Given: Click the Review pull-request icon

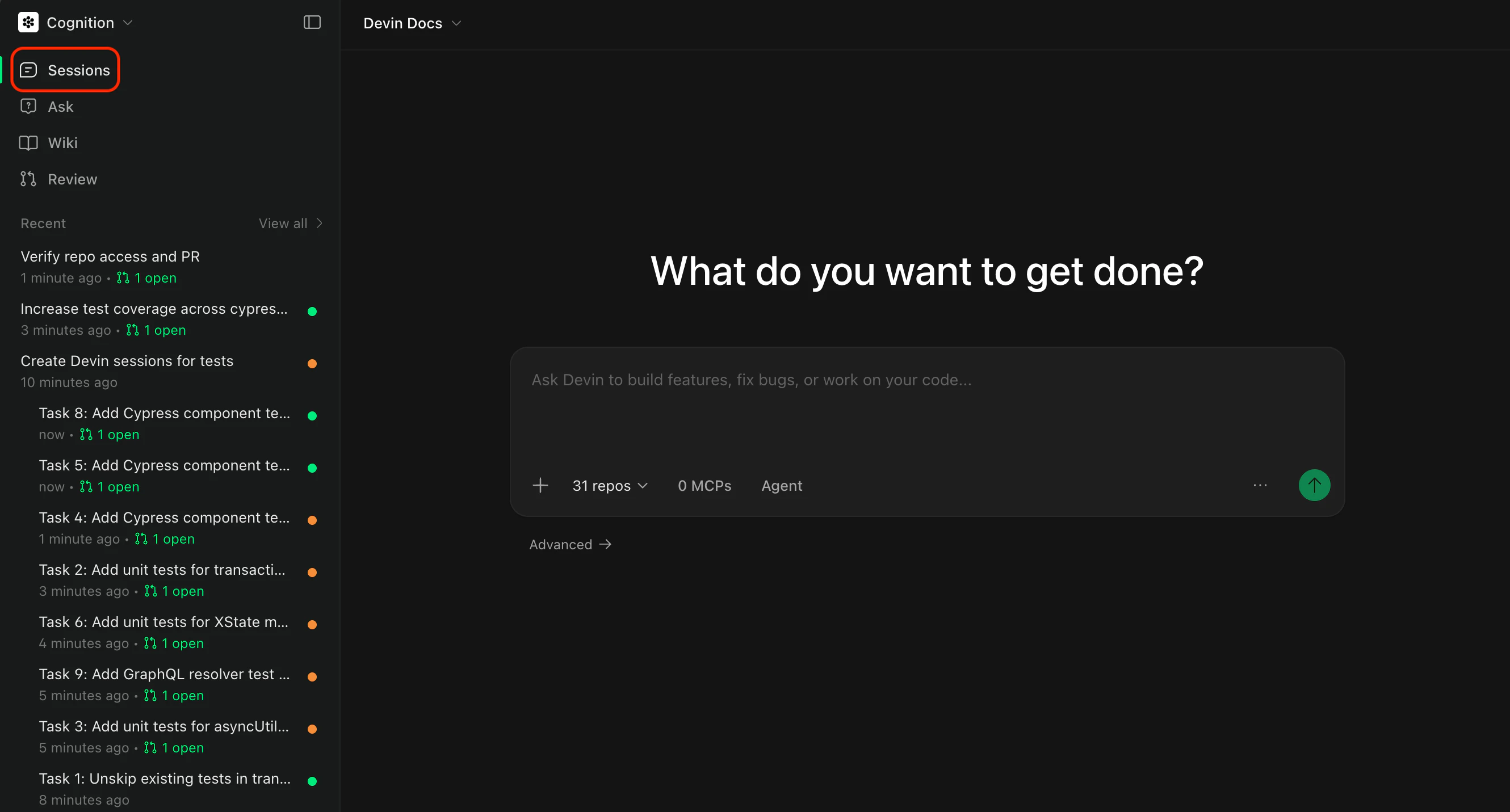Looking at the screenshot, I should pos(28,179).
